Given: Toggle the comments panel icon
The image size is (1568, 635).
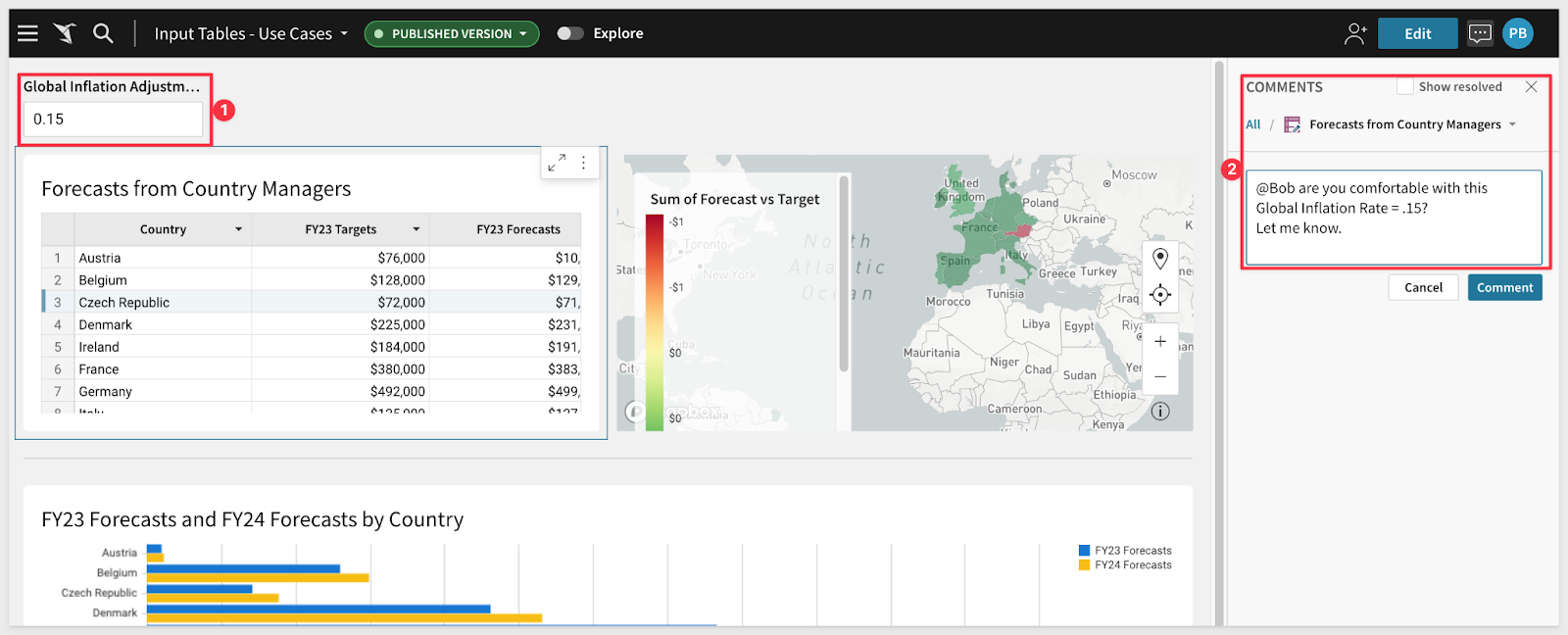Looking at the screenshot, I should [x=1480, y=33].
